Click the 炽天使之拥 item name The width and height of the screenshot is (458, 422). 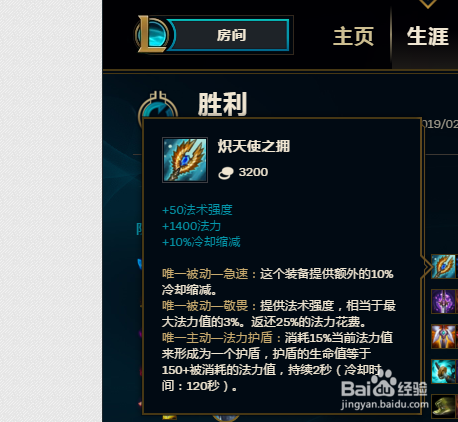point(254,146)
